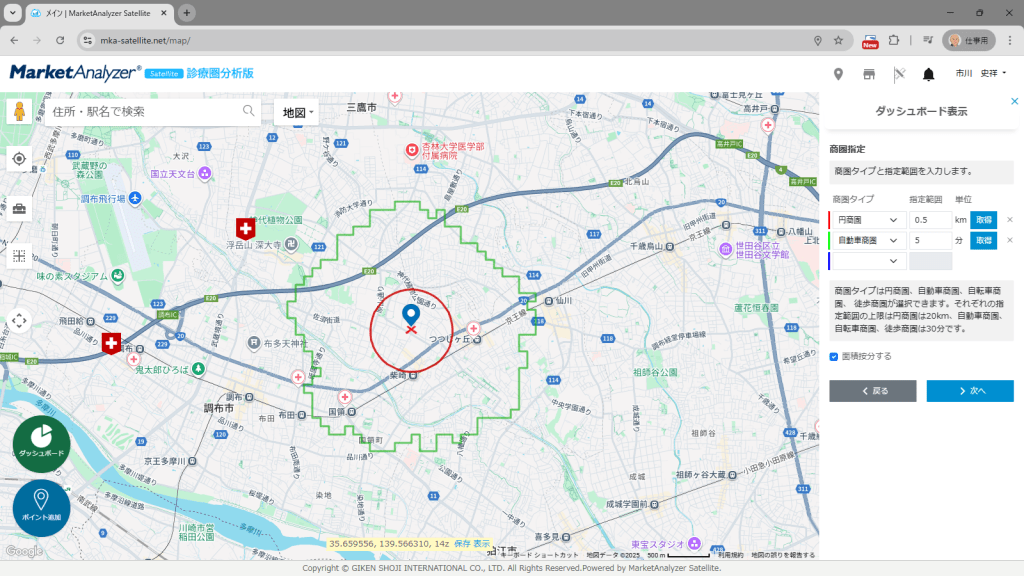
Task: Open the 地図 map type menu
Action: pos(297,112)
